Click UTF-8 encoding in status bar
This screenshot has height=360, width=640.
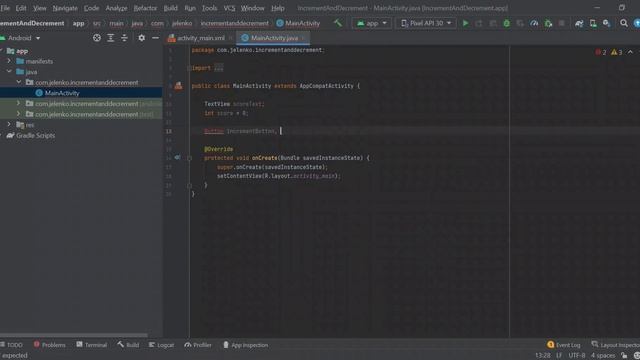point(577,356)
